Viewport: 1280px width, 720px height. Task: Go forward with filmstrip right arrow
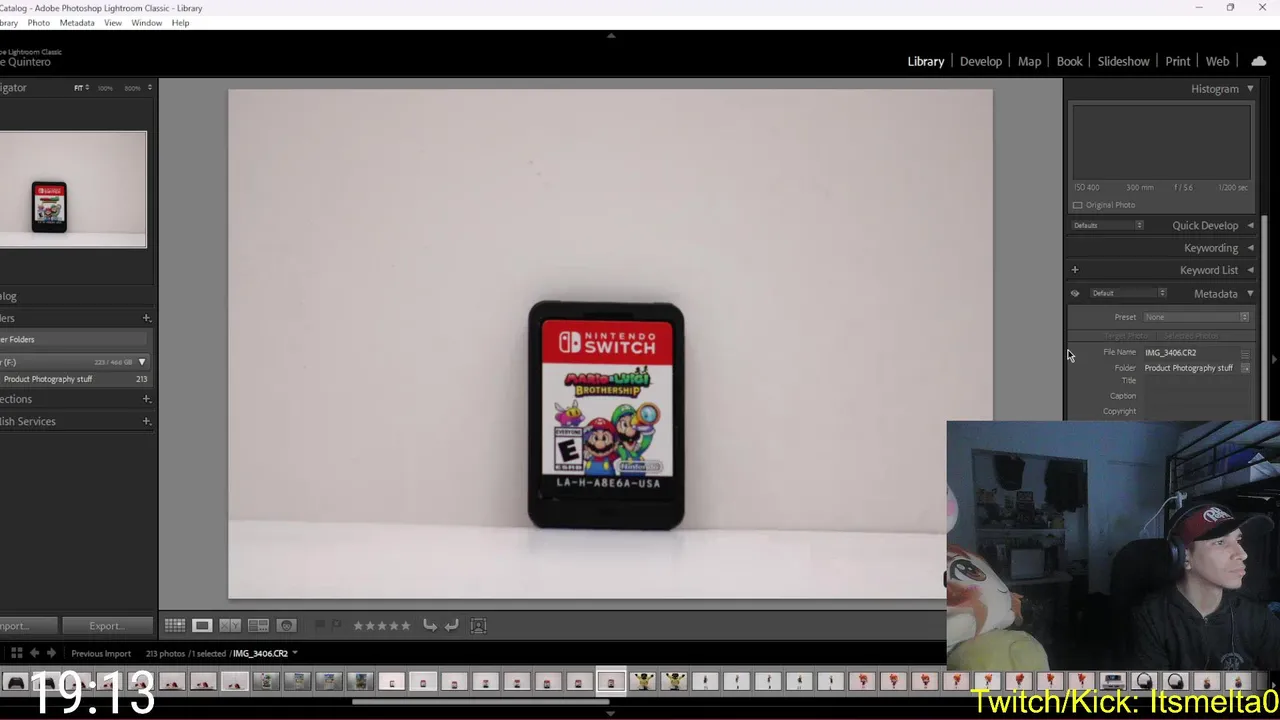click(x=51, y=653)
